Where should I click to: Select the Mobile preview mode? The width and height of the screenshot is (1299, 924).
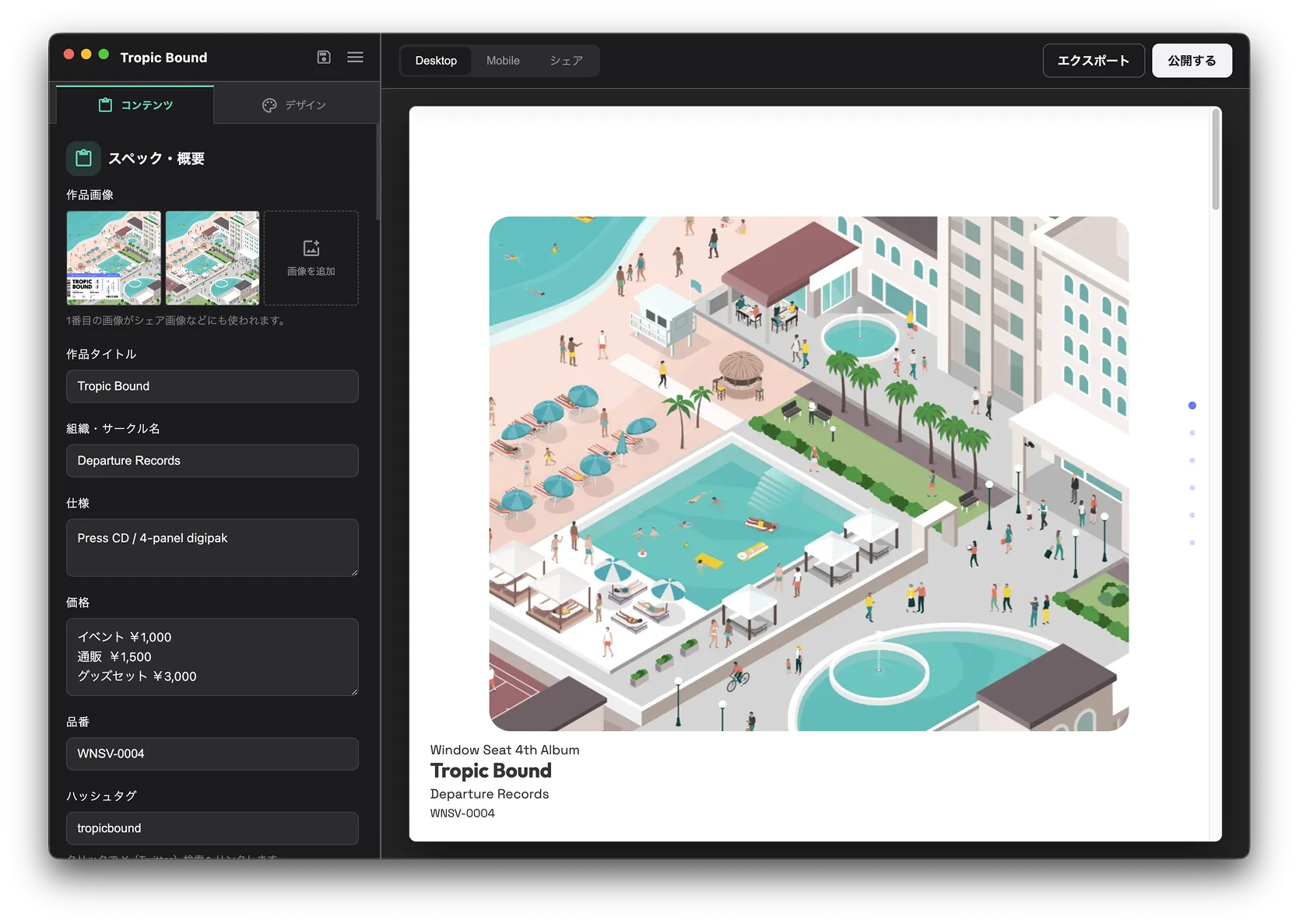pos(503,61)
